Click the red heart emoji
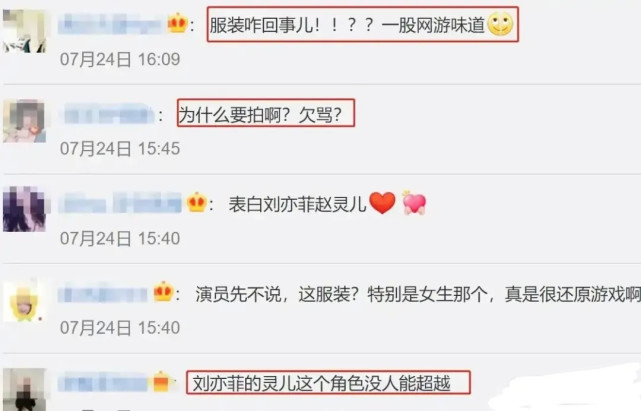This screenshot has width=641, height=411. [x=382, y=203]
